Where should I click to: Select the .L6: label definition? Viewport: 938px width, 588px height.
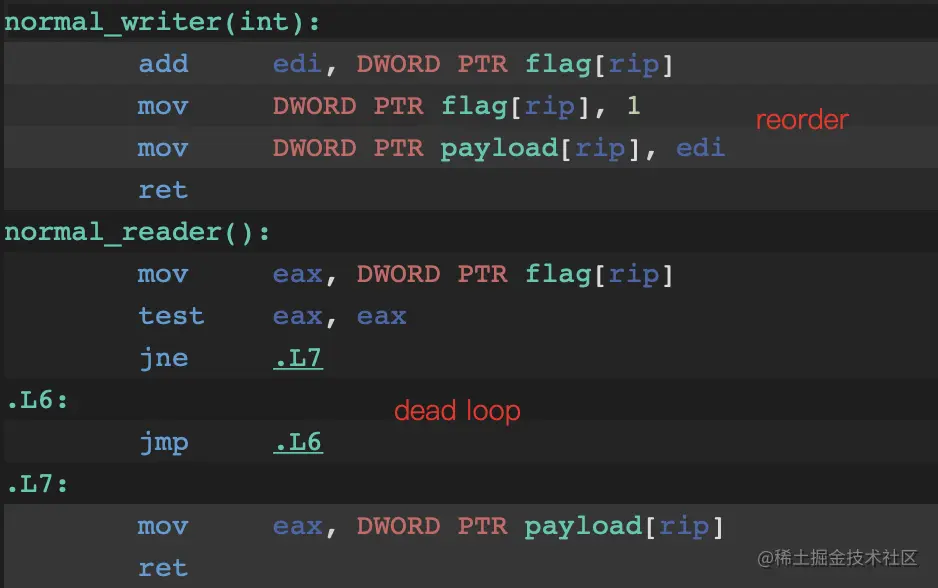[x=37, y=400]
